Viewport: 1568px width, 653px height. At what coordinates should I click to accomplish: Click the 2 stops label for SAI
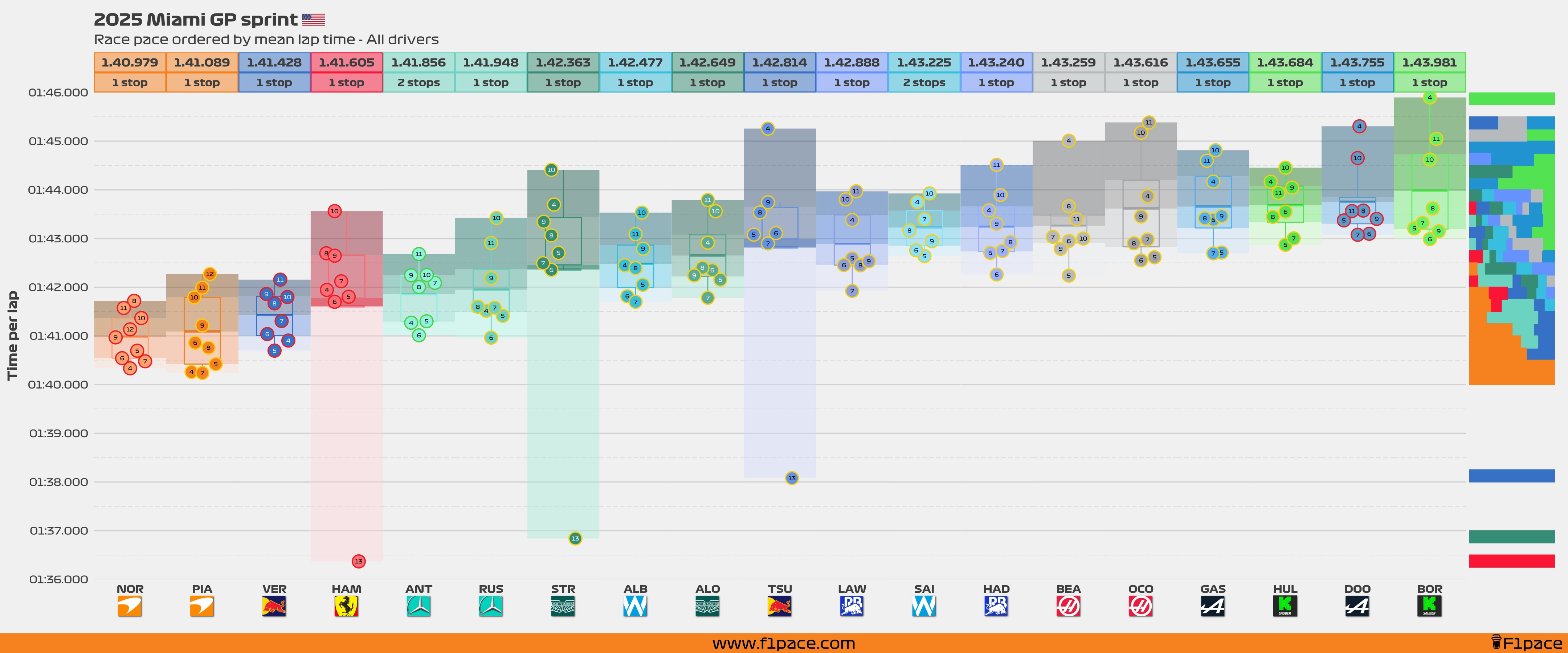[x=924, y=83]
